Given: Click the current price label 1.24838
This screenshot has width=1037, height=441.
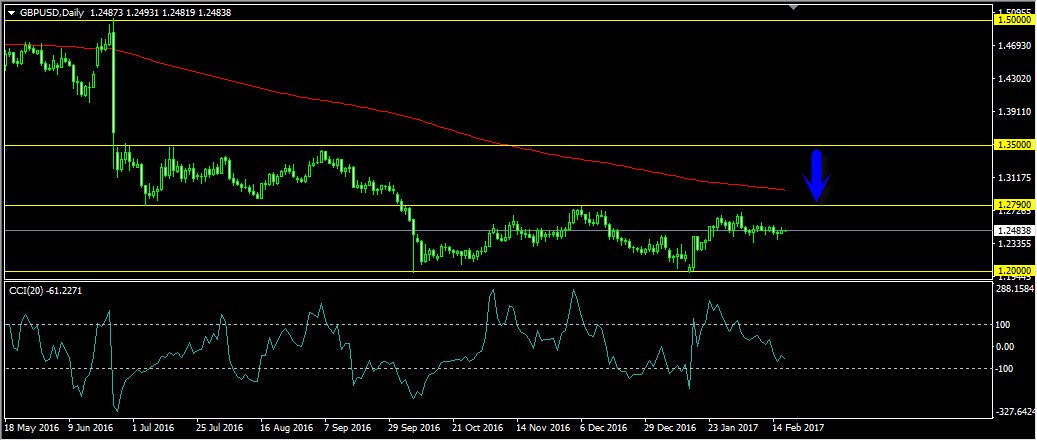Looking at the screenshot, I should tap(1014, 231).
